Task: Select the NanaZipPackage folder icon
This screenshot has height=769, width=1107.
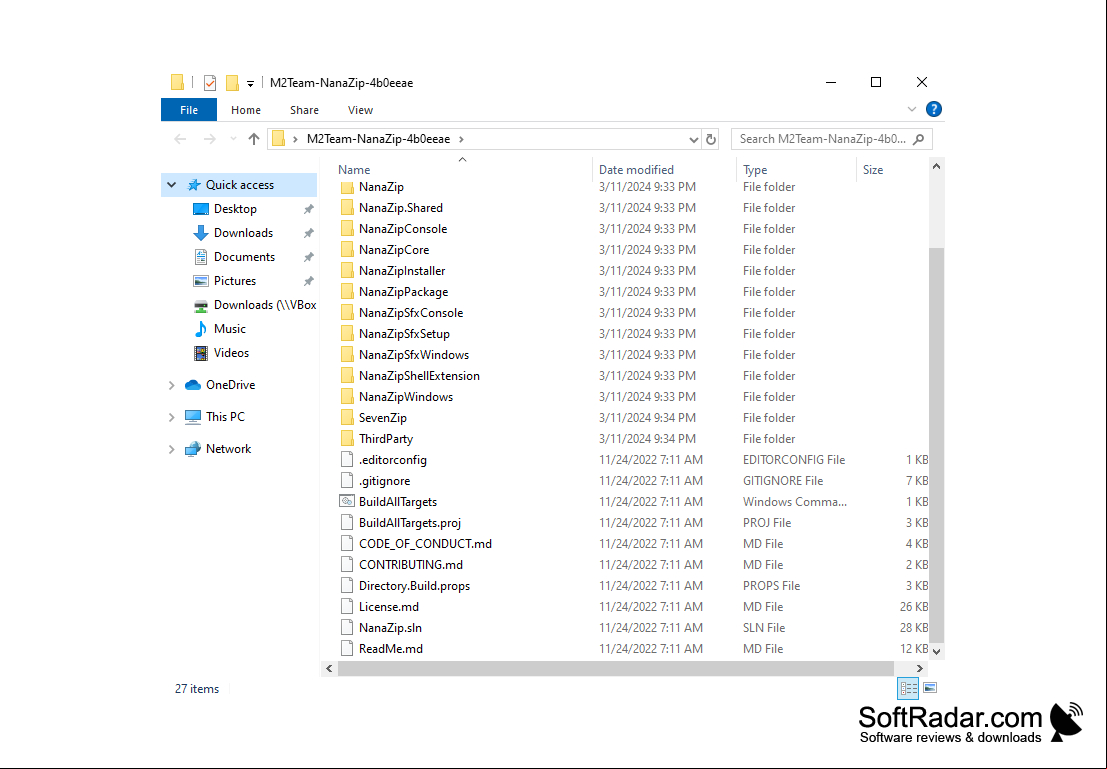Action: (x=347, y=292)
